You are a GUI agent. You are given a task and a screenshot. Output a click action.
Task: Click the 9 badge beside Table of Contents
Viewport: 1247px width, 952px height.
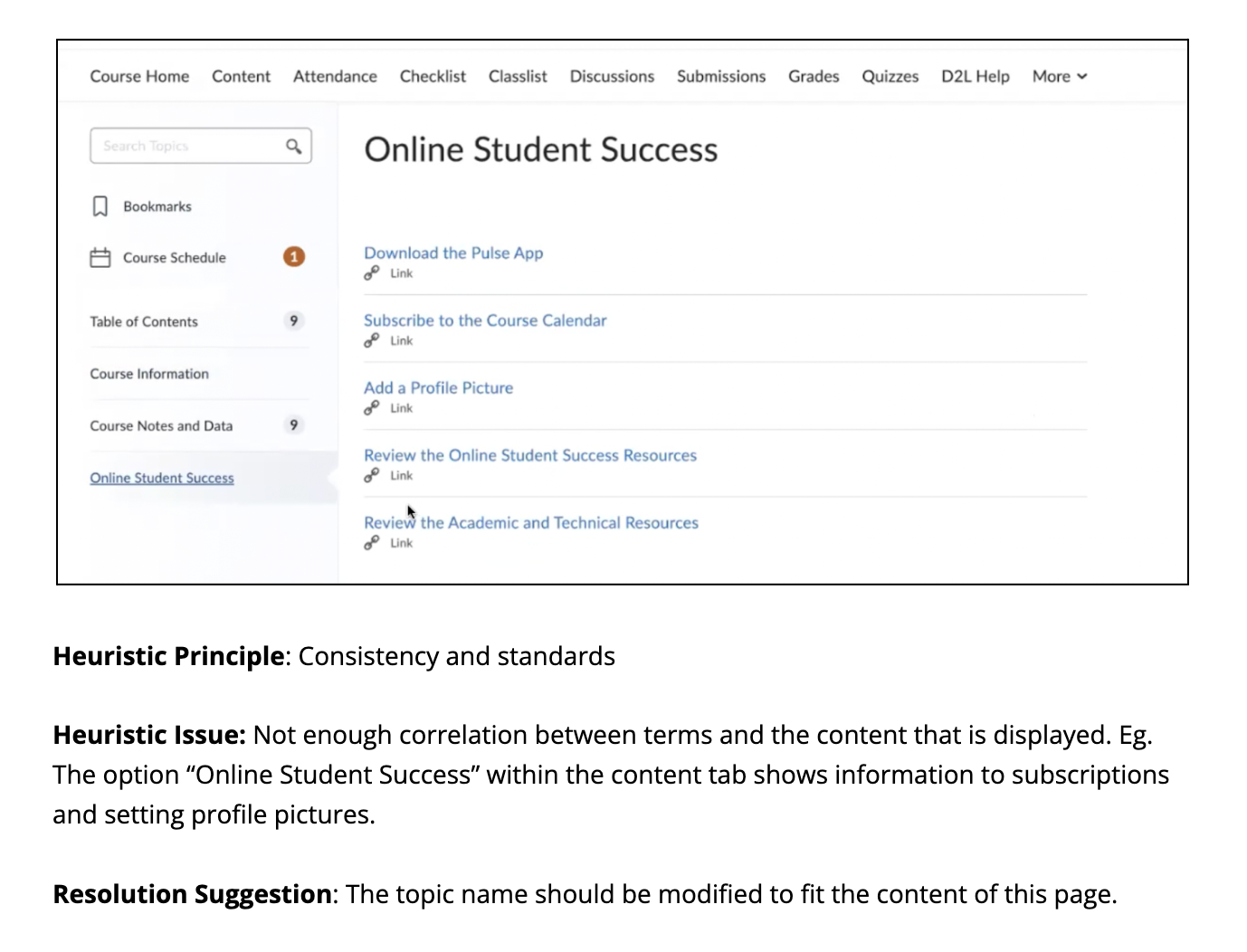point(293,320)
